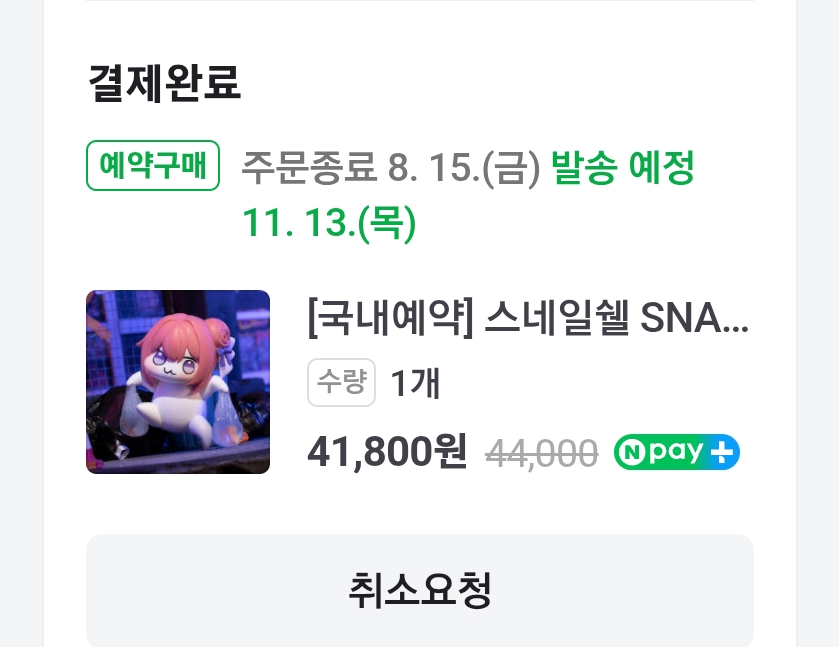Open the 스네일쉘 product title link

pyautogui.click(x=528, y=318)
